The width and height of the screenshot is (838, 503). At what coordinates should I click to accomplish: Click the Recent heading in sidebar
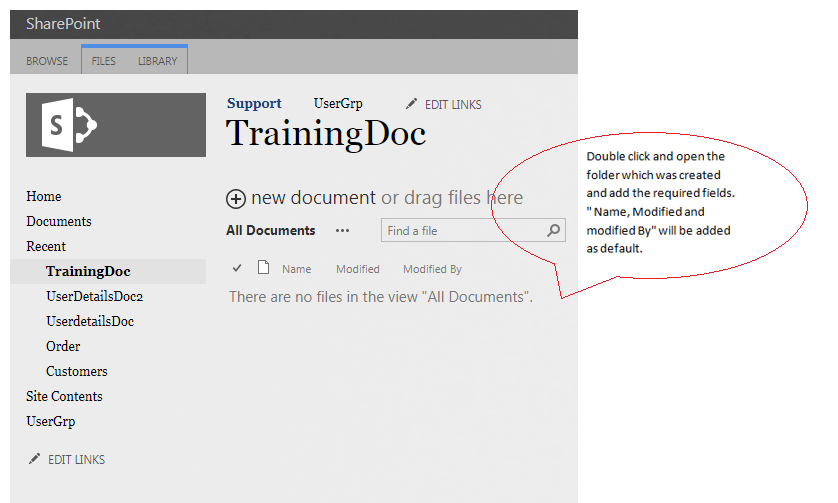point(46,246)
